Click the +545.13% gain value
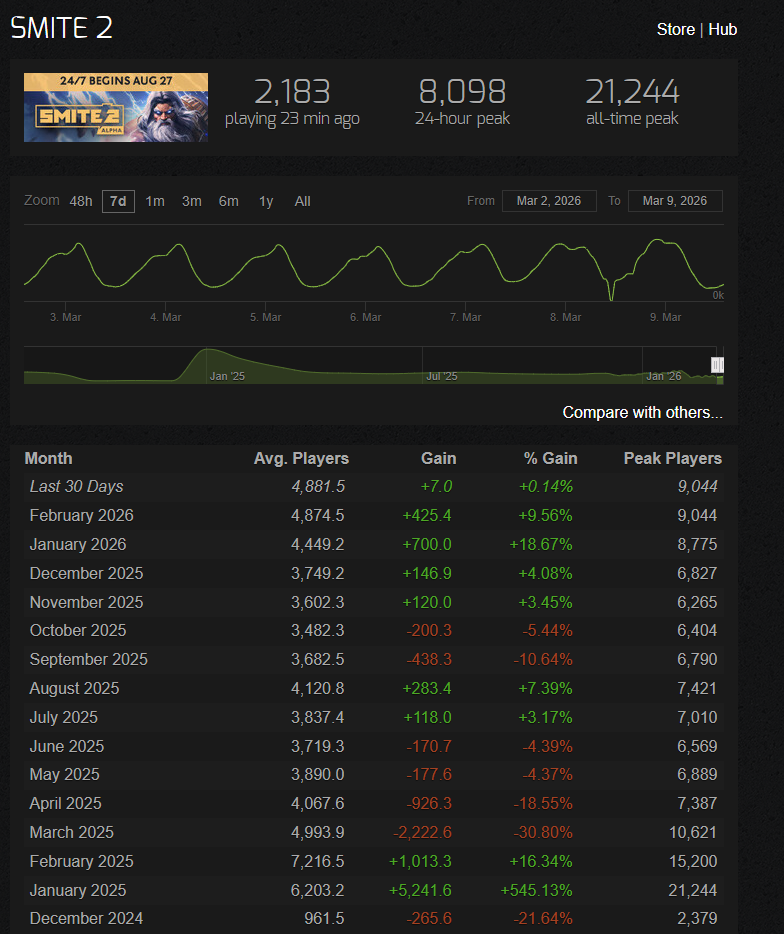The image size is (784, 934). tap(536, 890)
